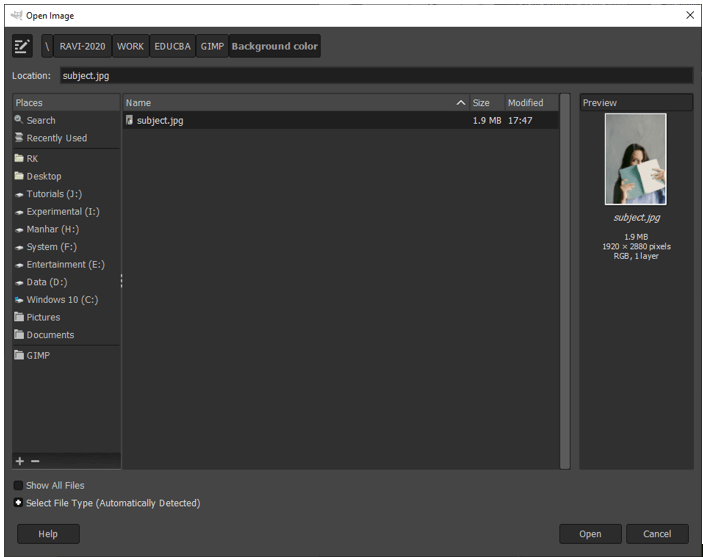Open Recently Used in Places
This screenshot has height=557, width=703.
coord(66,138)
